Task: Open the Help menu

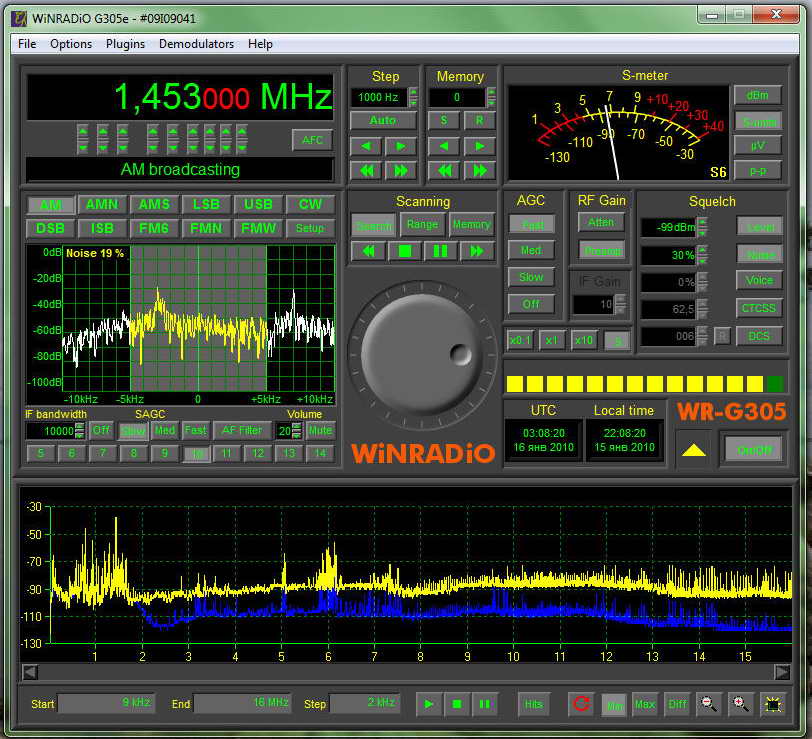Action: pyautogui.click(x=260, y=44)
